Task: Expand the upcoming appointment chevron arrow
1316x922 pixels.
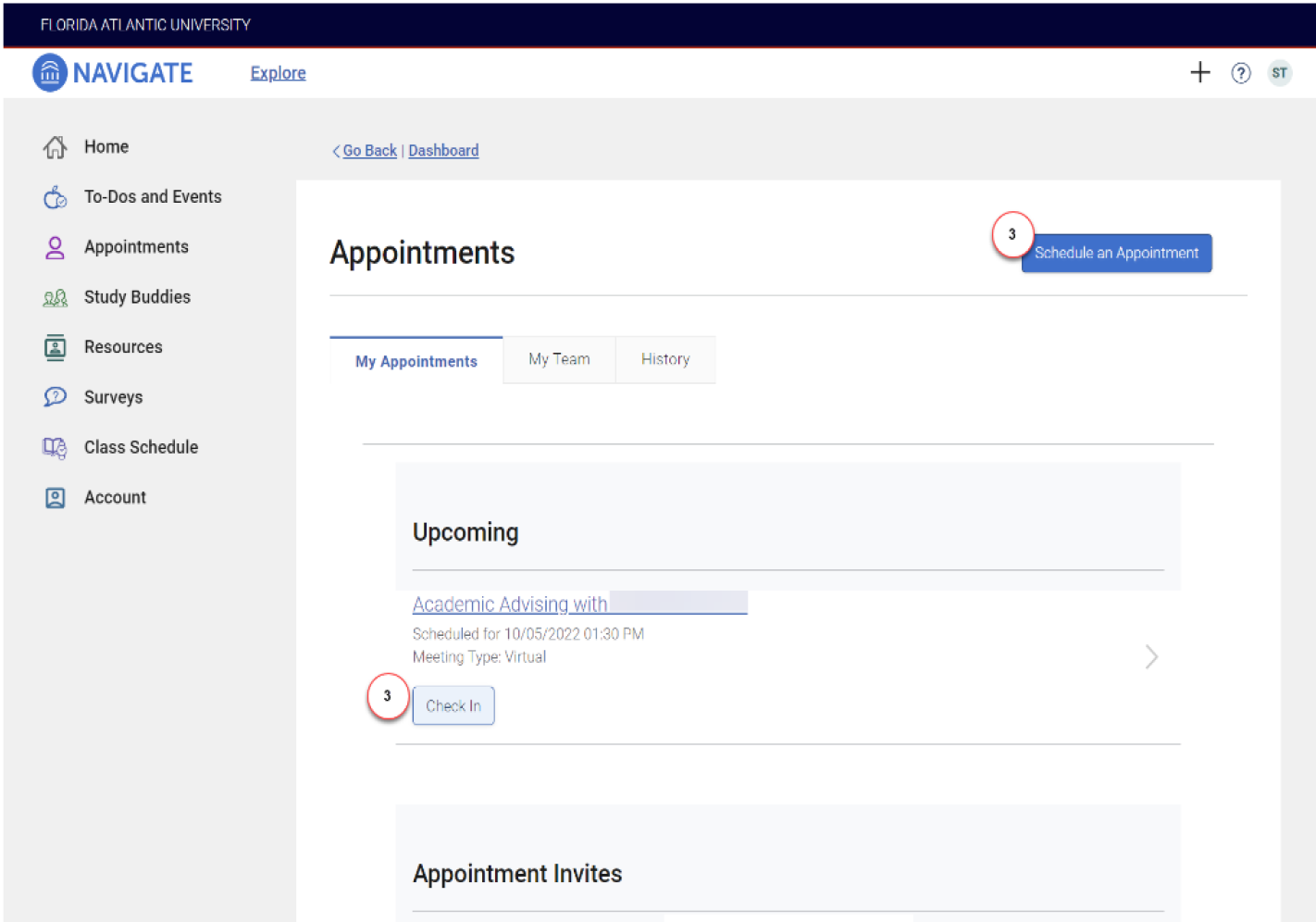Action: 1151,657
